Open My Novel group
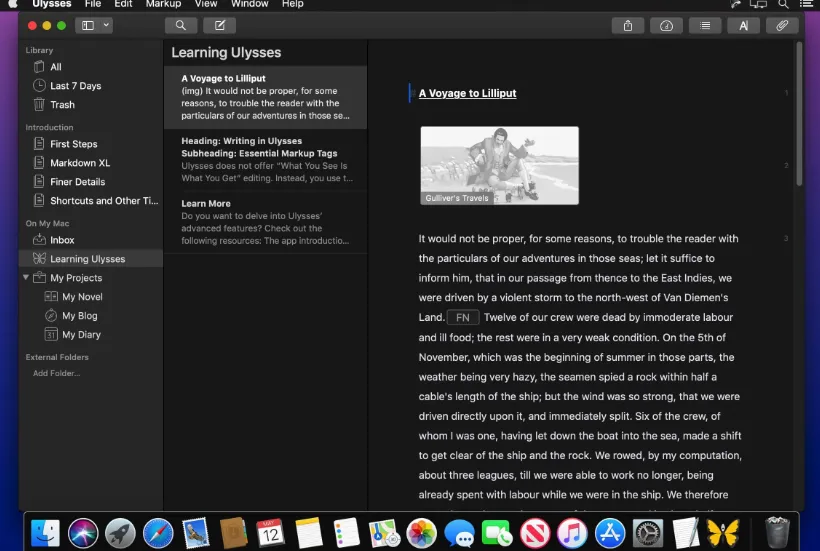Image resolution: width=820 pixels, height=551 pixels. click(90, 296)
